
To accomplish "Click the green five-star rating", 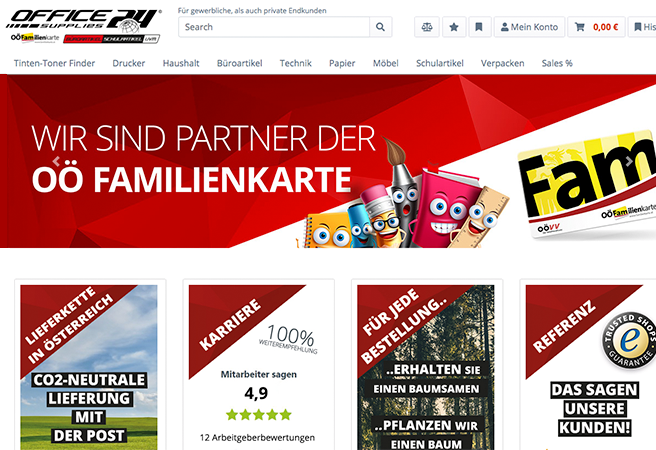I will pos(259,415).
